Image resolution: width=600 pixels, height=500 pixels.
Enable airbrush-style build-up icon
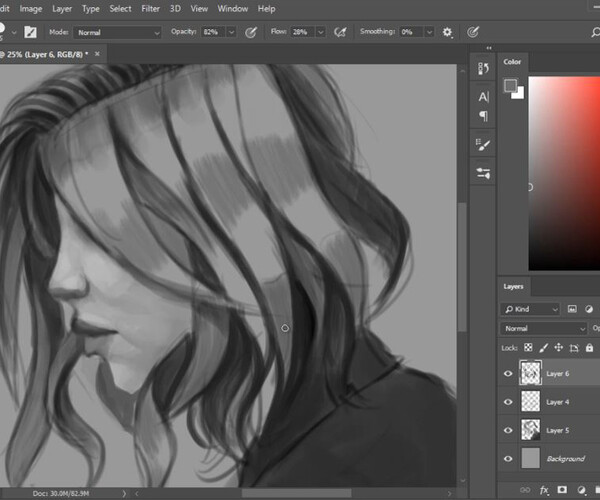click(x=340, y=33)
